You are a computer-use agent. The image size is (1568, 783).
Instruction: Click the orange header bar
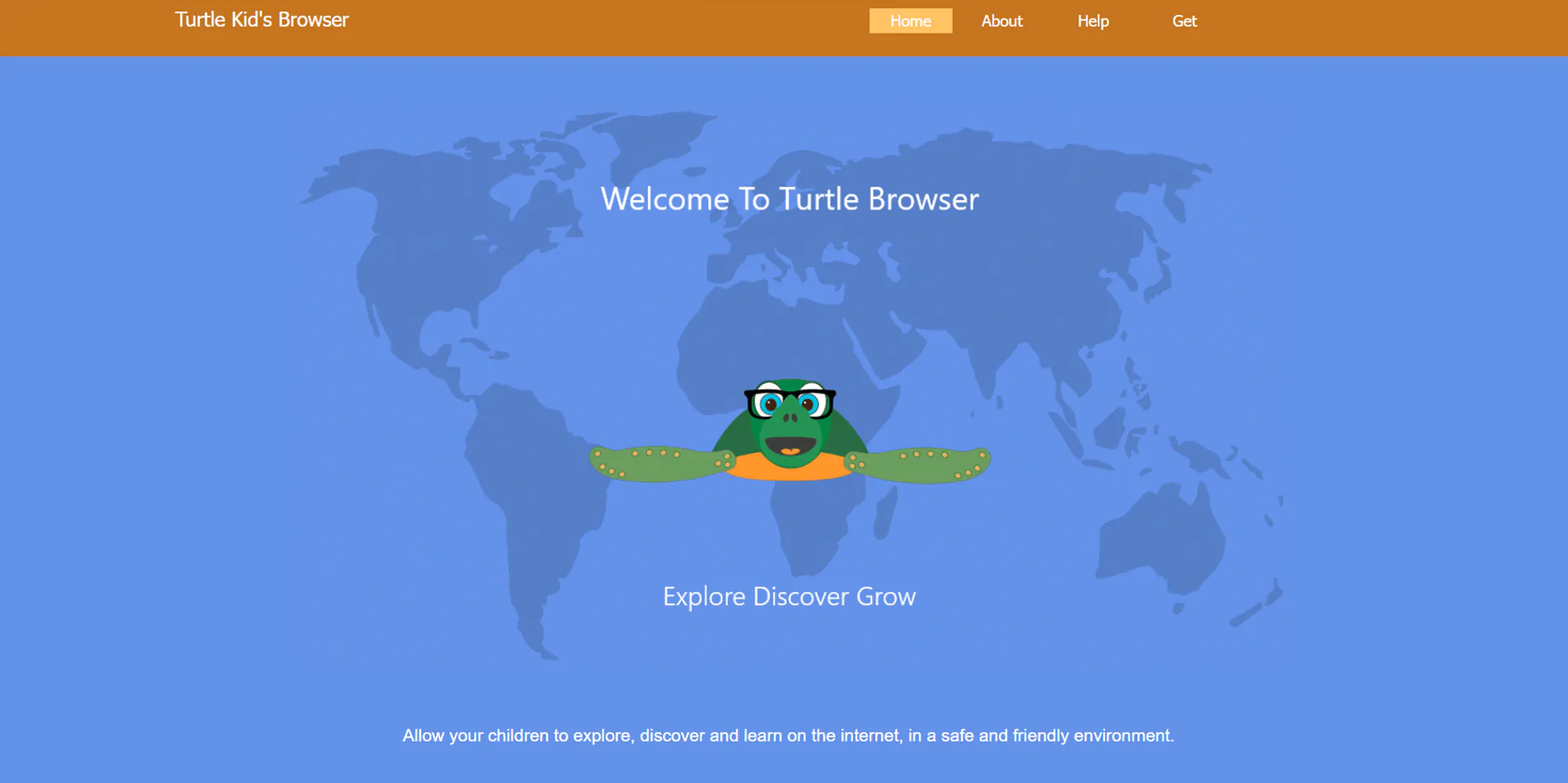[x=576, y=28]
